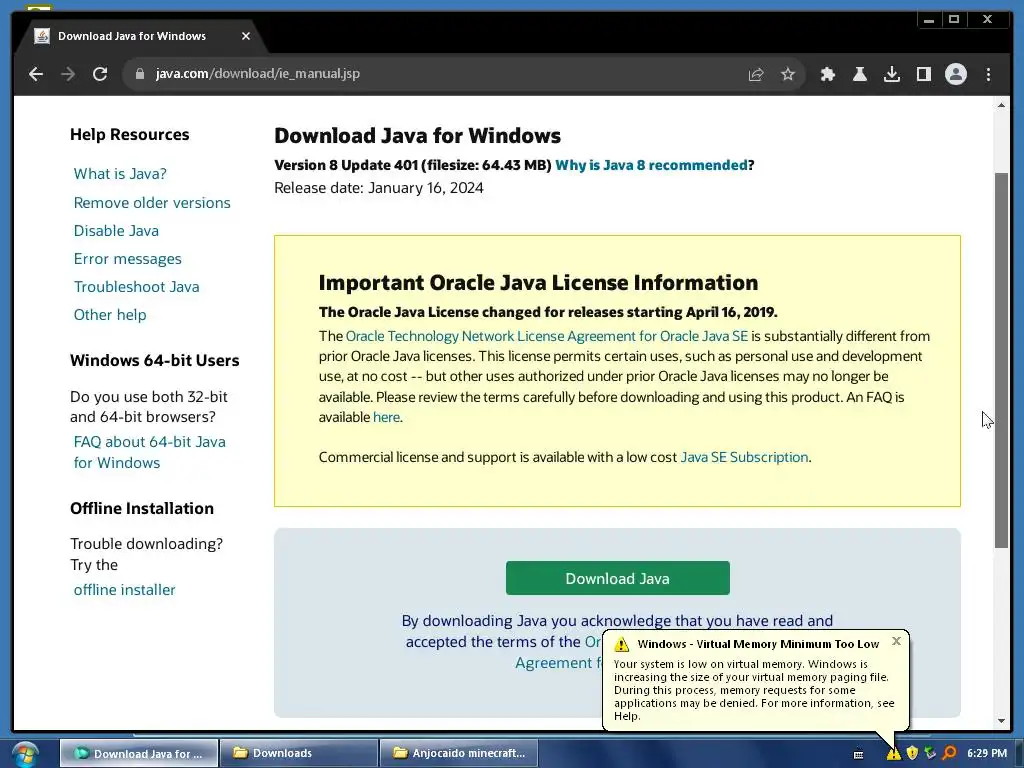The width and height of the screenshot is (1024, 768).
Task: Share this page using the share icon
Action: tap(756, 74)
